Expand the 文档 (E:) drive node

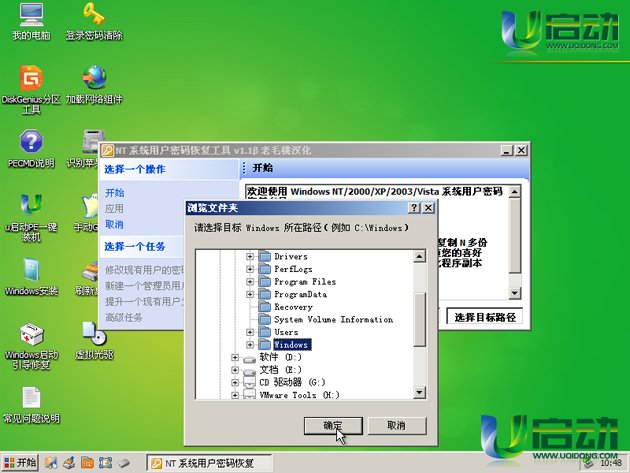235,370
